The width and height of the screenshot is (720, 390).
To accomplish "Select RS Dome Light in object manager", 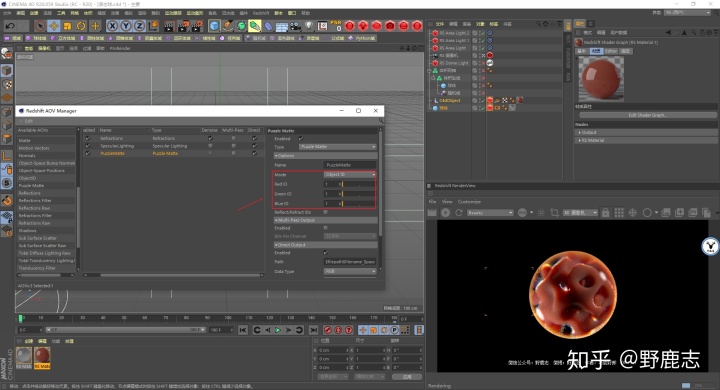I will [454, 63].
